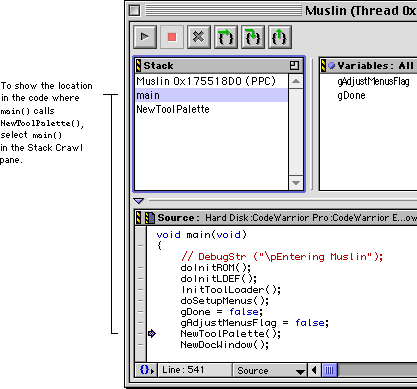Click the NewDocWindow(); source line
Viewport: 417px width, 389px height.
click(x=225, y=345)
